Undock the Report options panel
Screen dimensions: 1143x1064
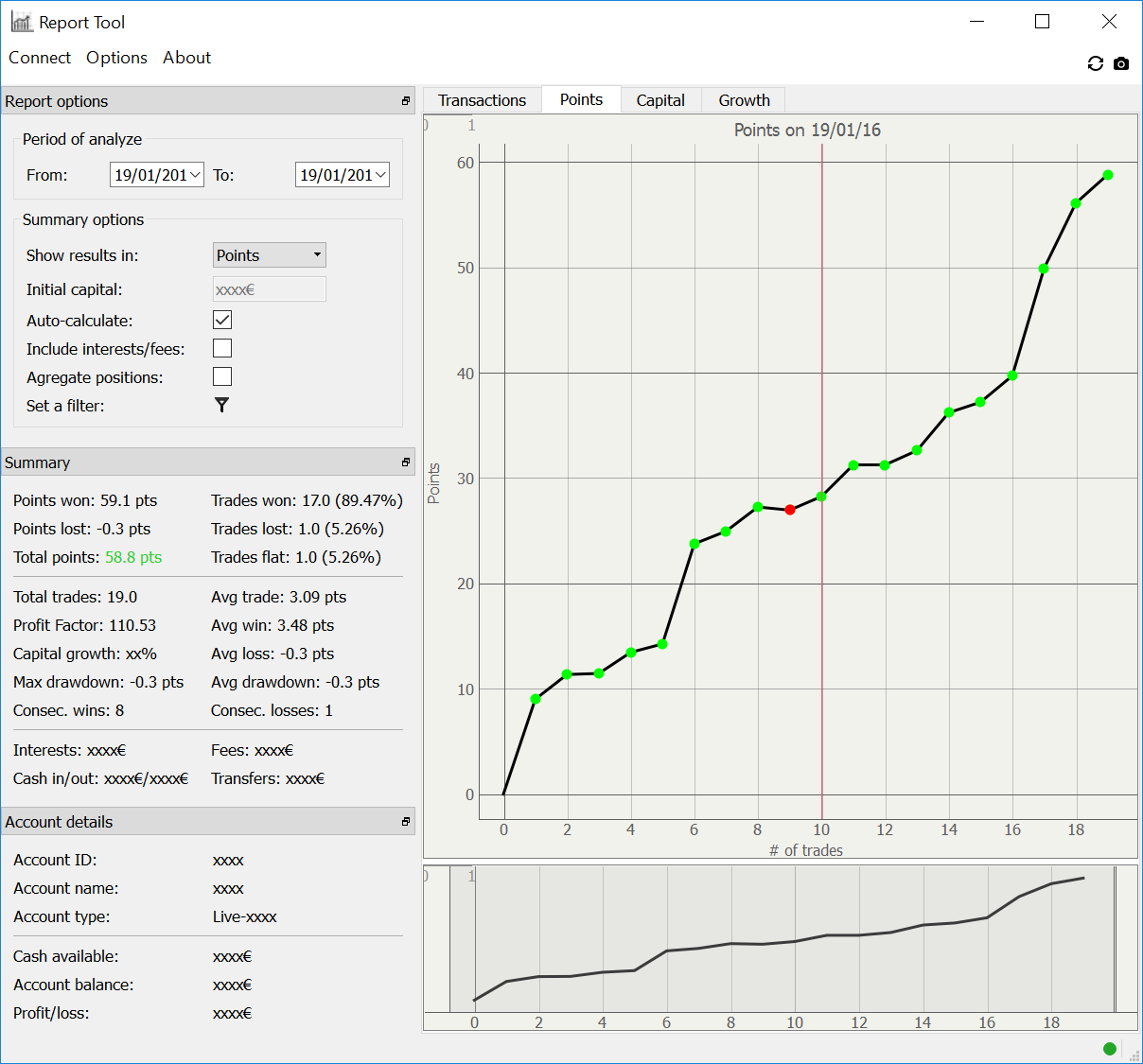406,101
